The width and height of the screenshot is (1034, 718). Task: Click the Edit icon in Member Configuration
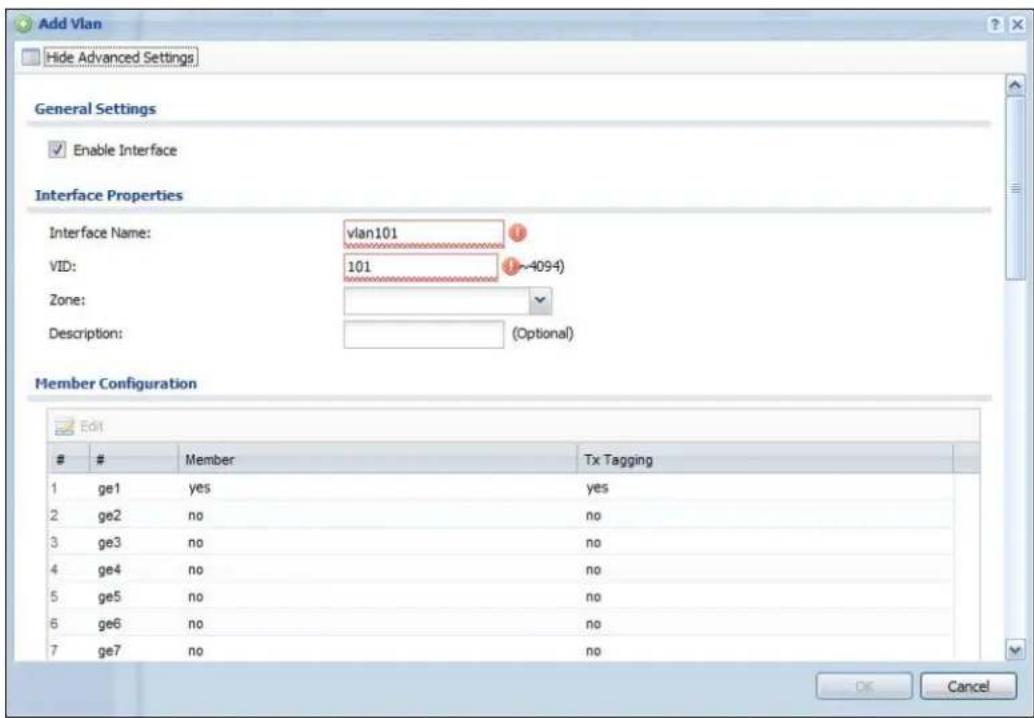(65, 427)
